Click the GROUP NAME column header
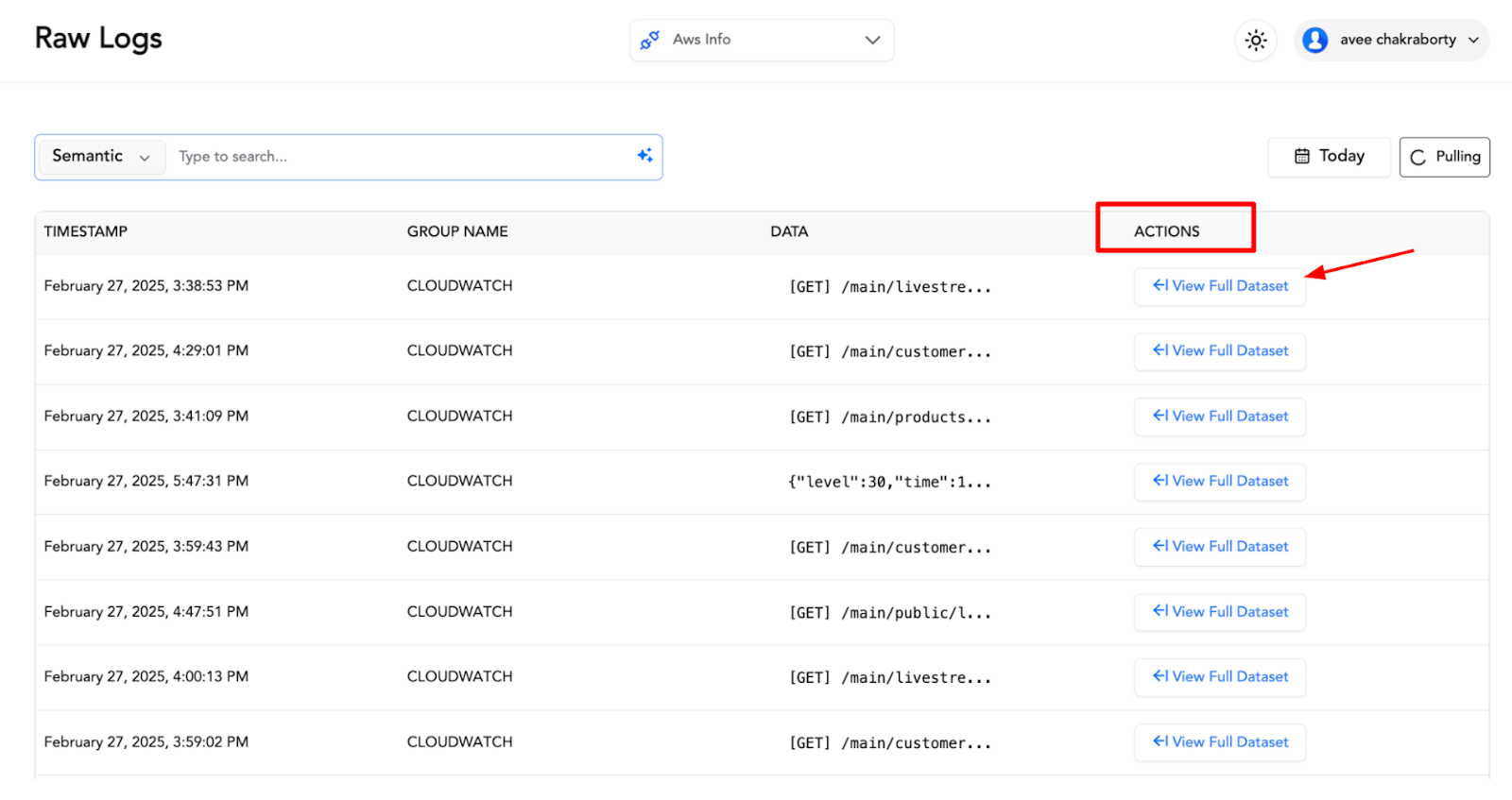The width and height of the screenshot is (1512, 800). [457, 231]
